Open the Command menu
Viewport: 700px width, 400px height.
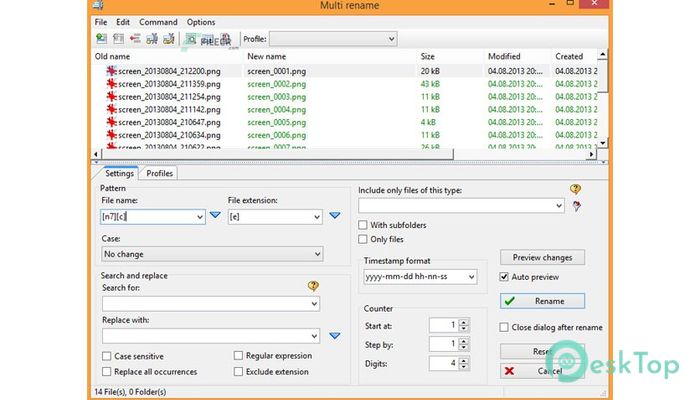pos(158,22)
